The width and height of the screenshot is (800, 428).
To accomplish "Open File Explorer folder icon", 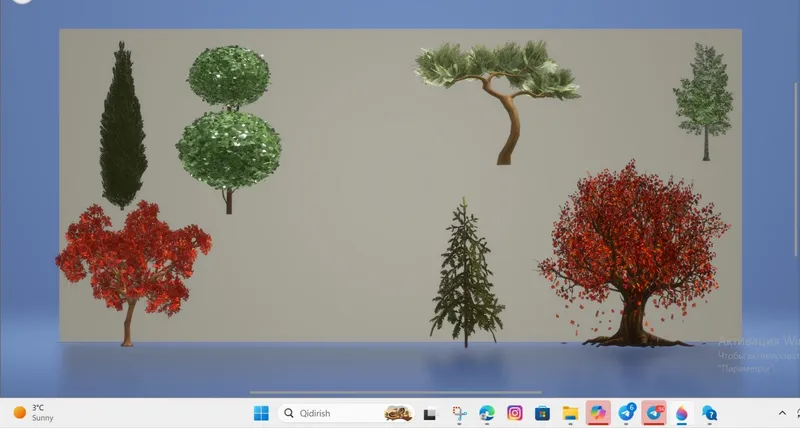I will tap(570, 413).
